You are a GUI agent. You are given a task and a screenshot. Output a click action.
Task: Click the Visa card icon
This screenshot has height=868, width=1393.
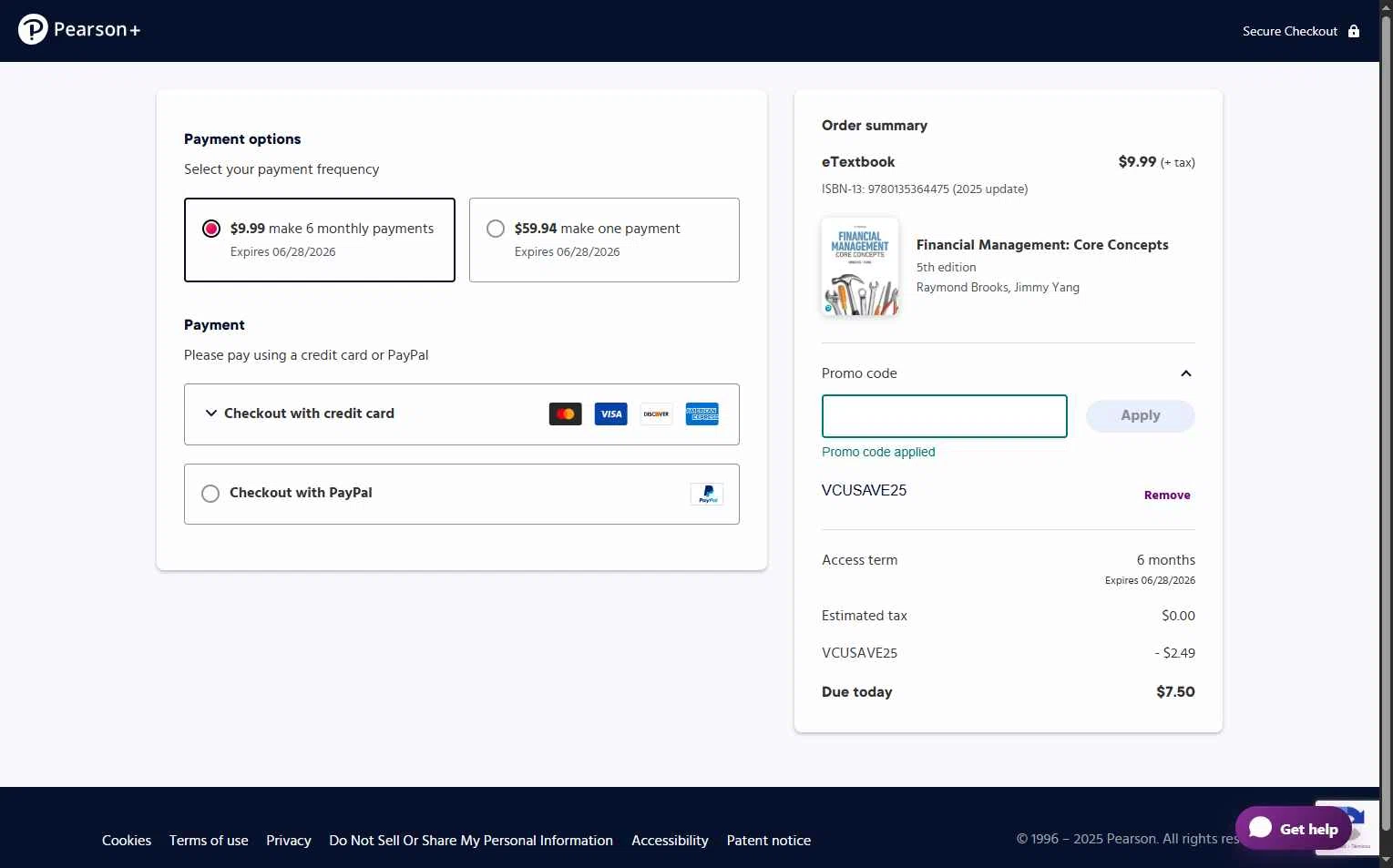click(x=611, y=414)
